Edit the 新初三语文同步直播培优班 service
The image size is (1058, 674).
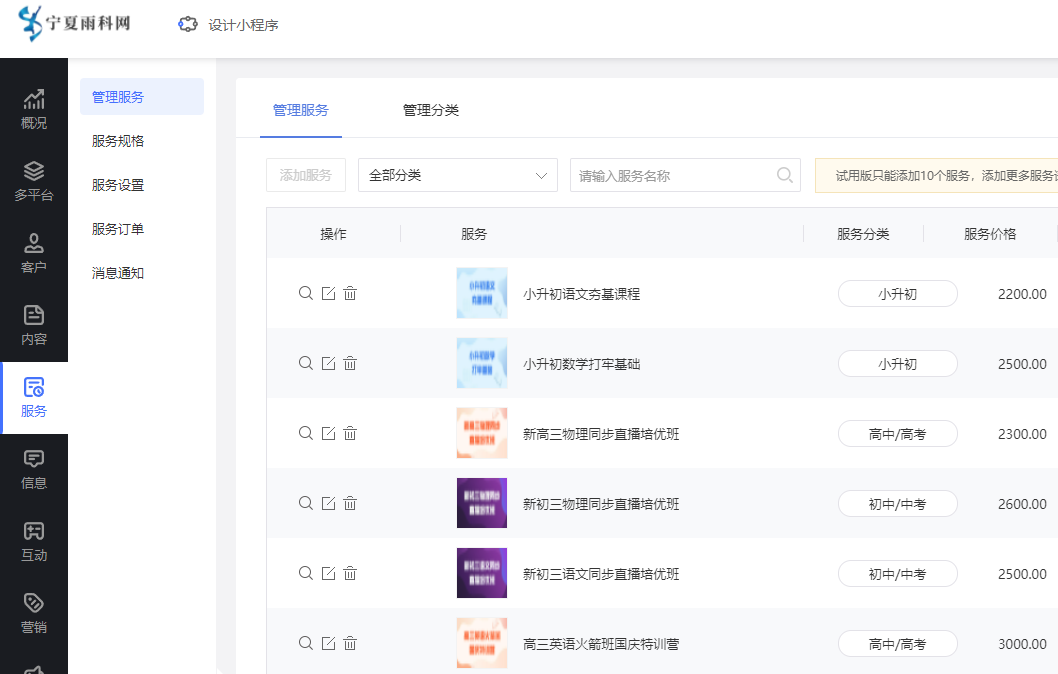click(x=329, y=573)
